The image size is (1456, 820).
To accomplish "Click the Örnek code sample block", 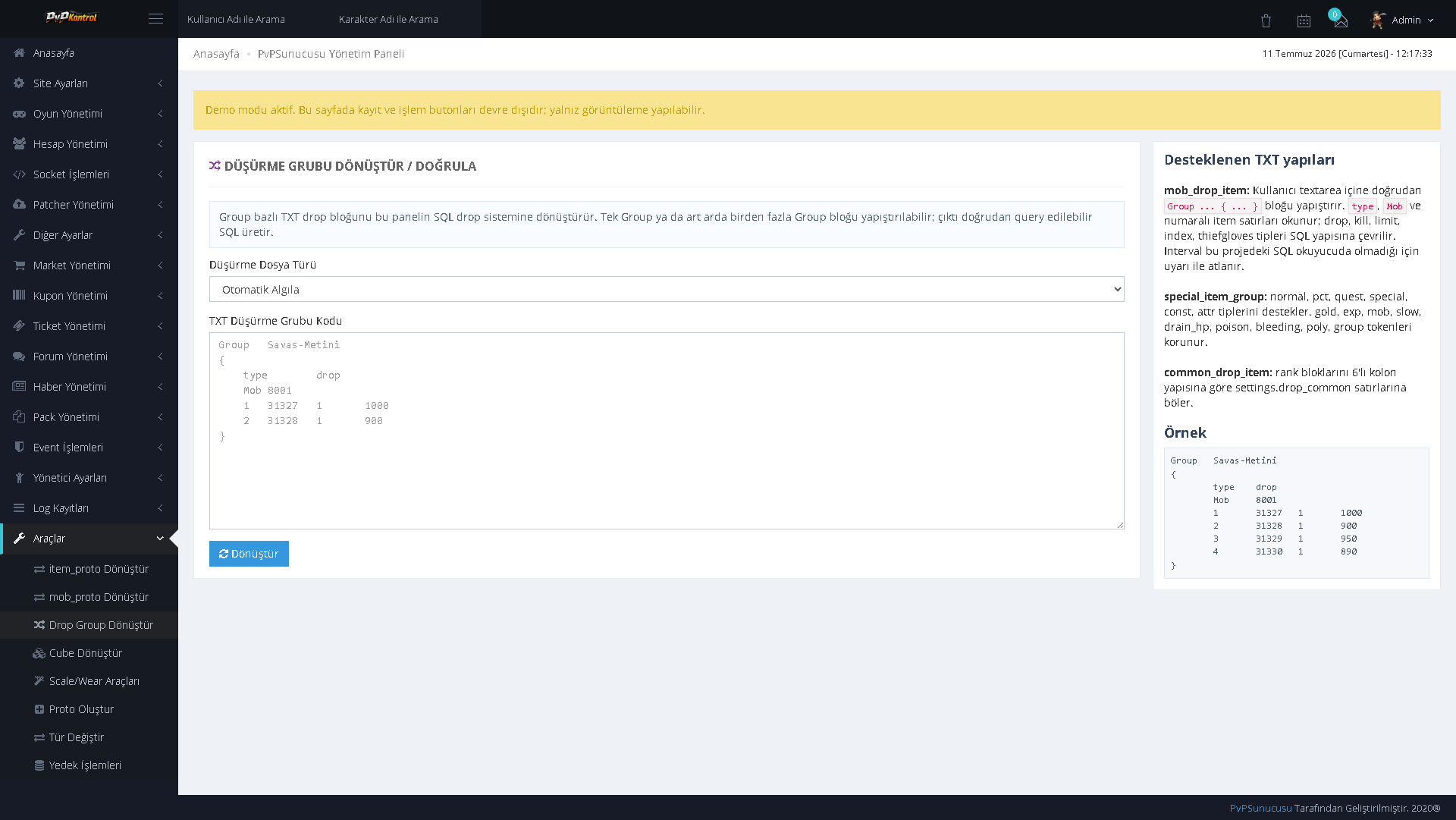I will tap(1296, 513).
